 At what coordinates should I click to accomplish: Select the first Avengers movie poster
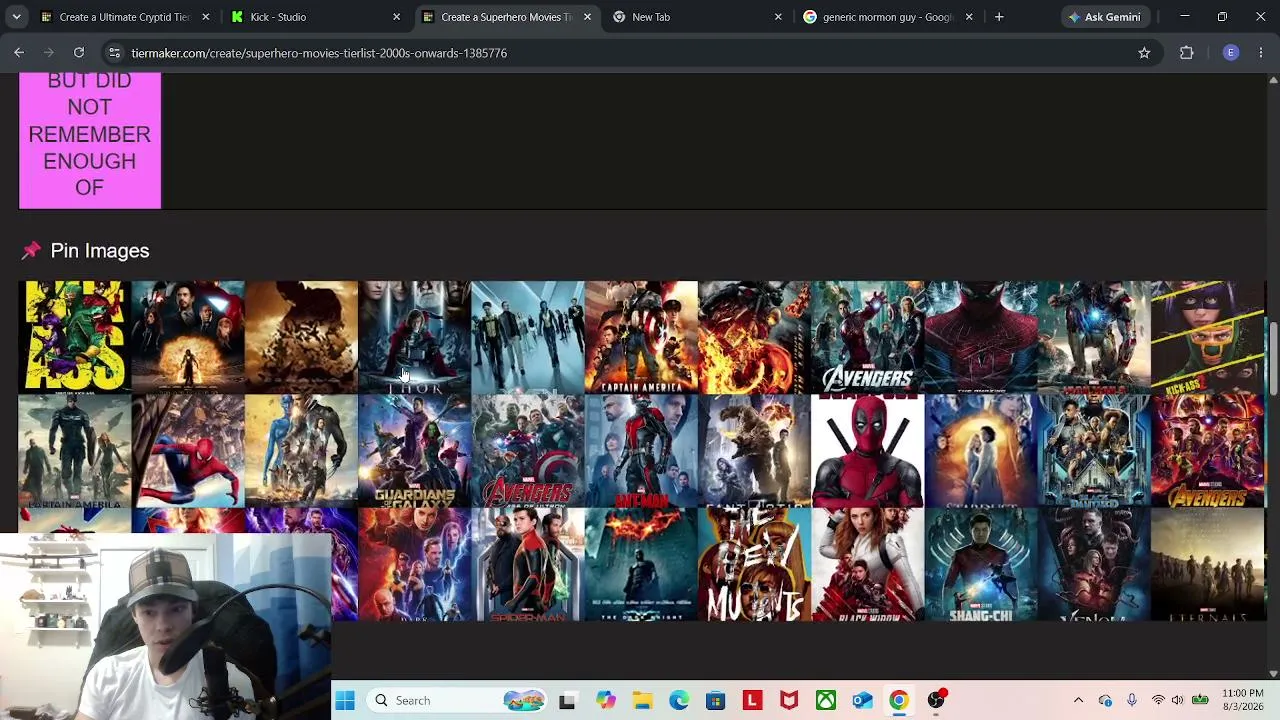tap(867, 337)
